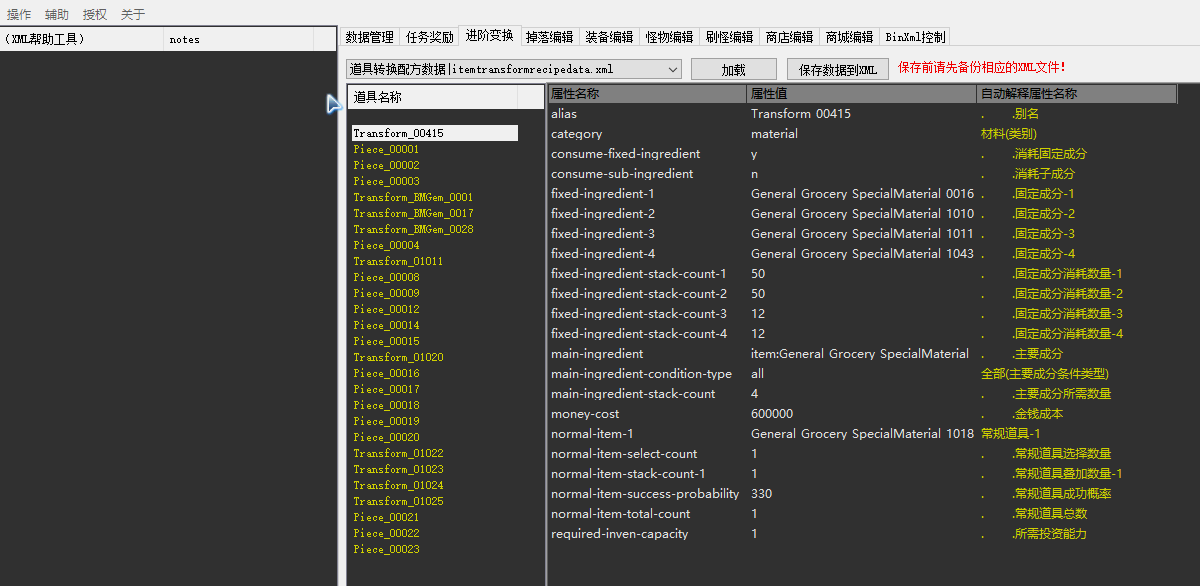Select the Transform_00415 list item

pos(434,133)
